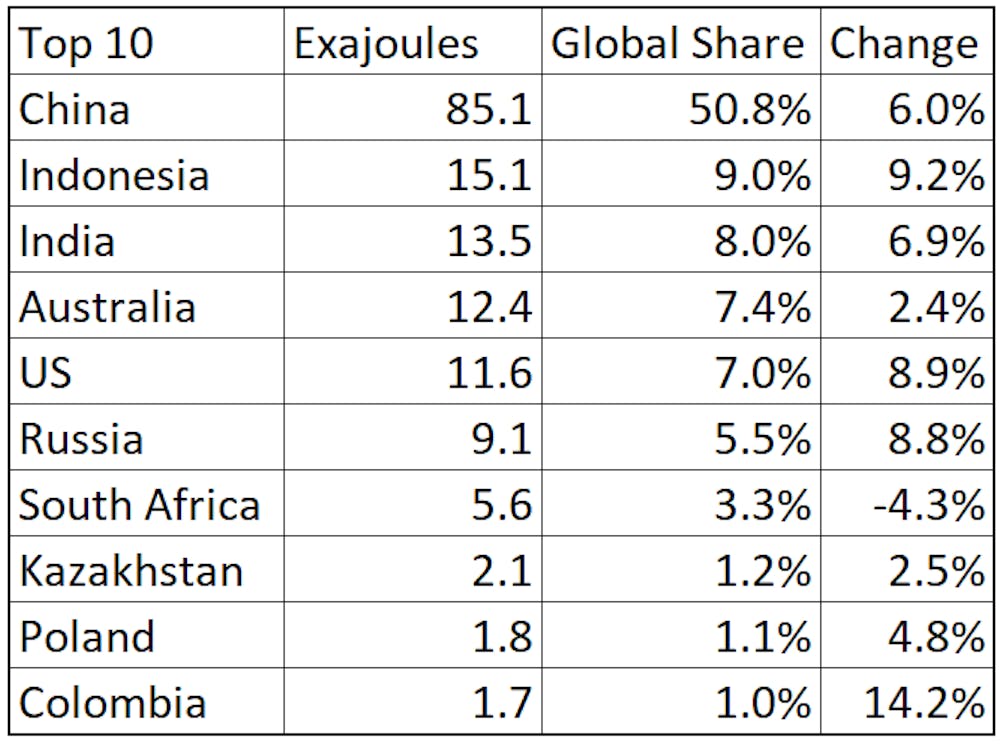Click China's 85.1 exajoules value
Image resolution: width=1000 pixels, height=748 pixels.
pyautogui.click(x=413, y=107)
